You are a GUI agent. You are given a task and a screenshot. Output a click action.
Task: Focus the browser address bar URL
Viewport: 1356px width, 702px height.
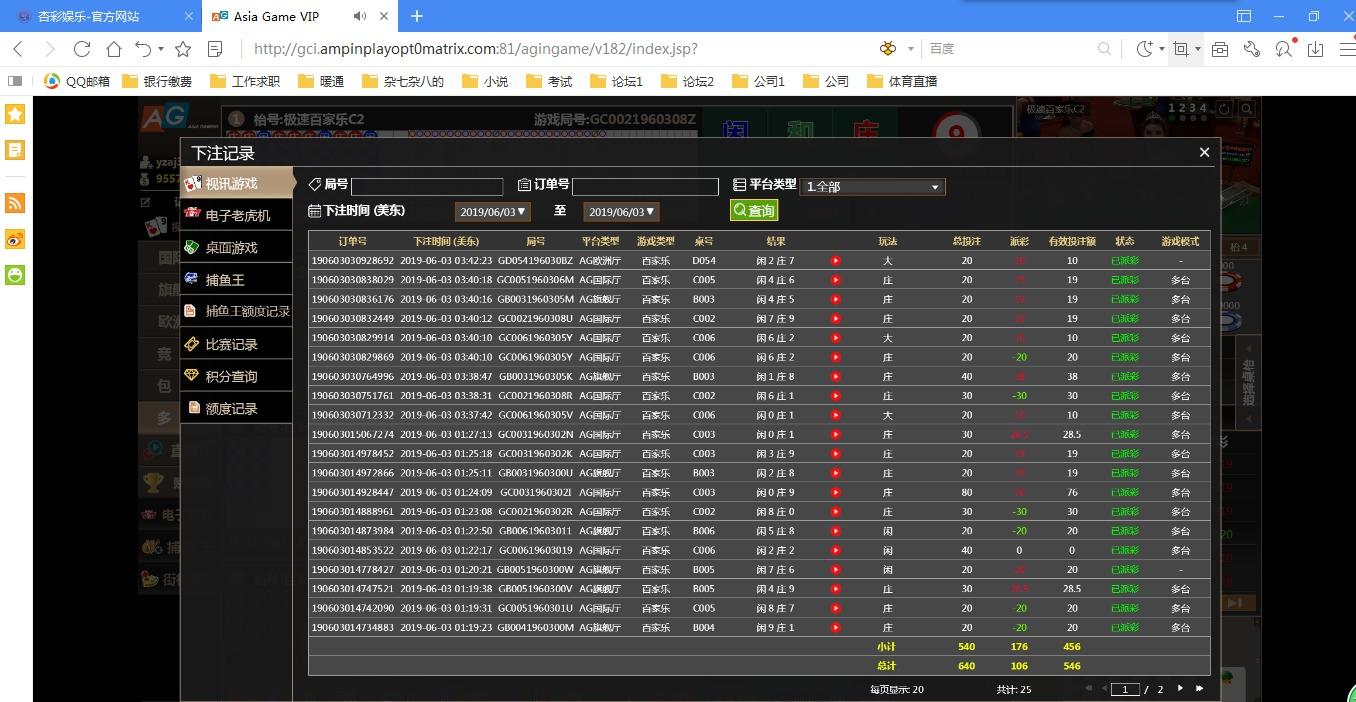click(476, 49)
